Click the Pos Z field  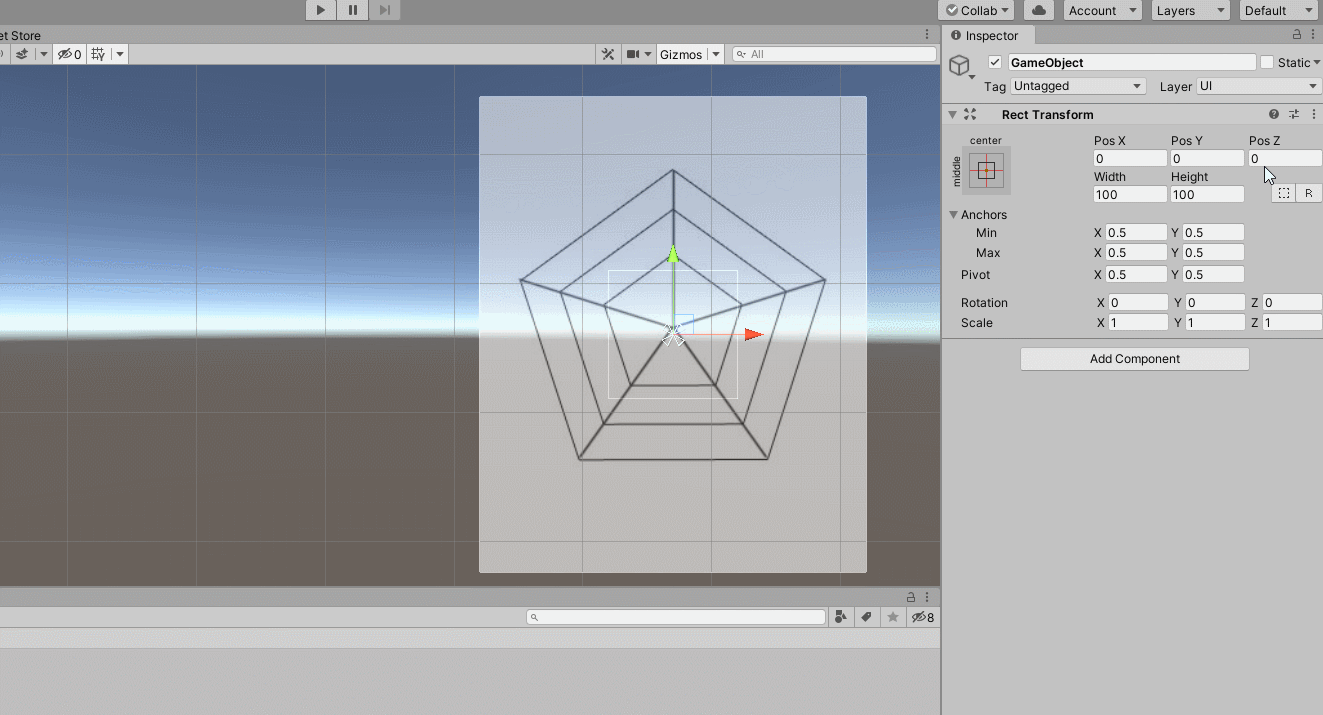tap(1285, 158)
